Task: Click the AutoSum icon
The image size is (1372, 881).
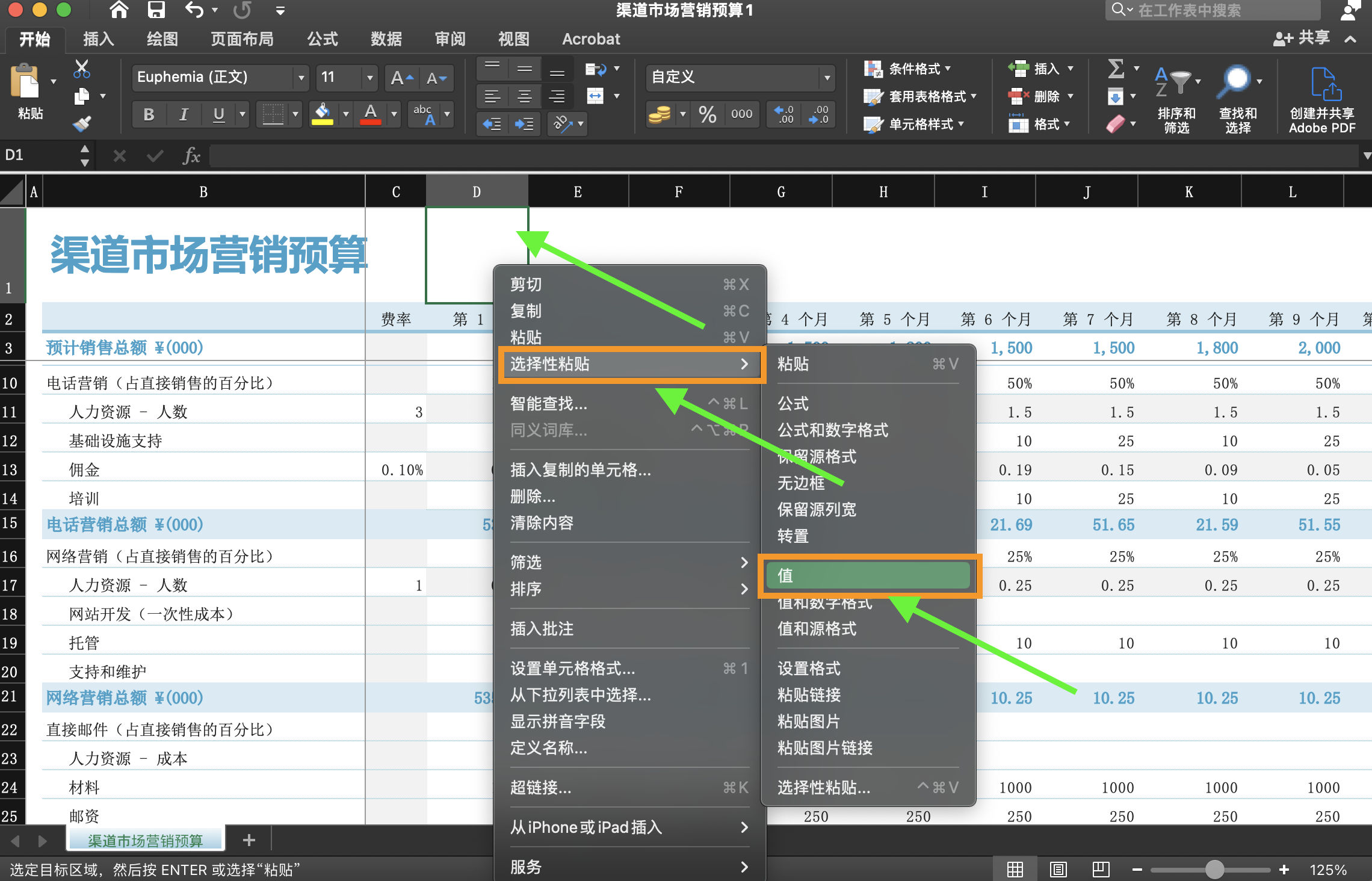Action: pyautogui.click(x=1116, y=69)
